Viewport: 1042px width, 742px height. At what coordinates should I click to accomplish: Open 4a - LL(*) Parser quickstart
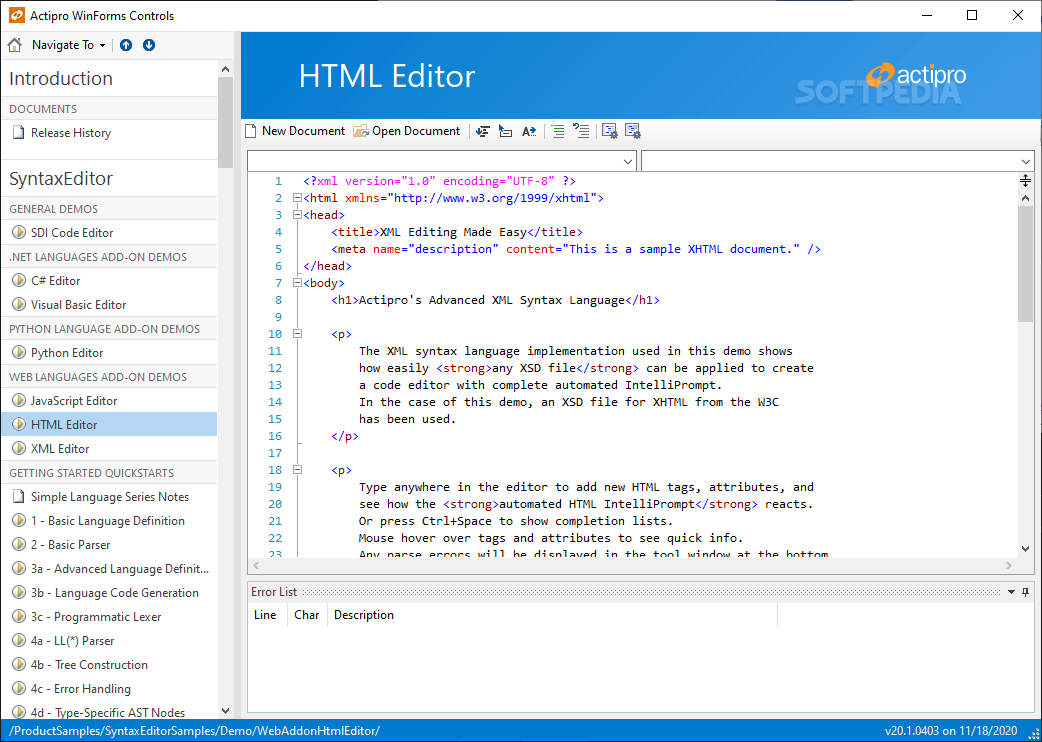tap(109, 640)
